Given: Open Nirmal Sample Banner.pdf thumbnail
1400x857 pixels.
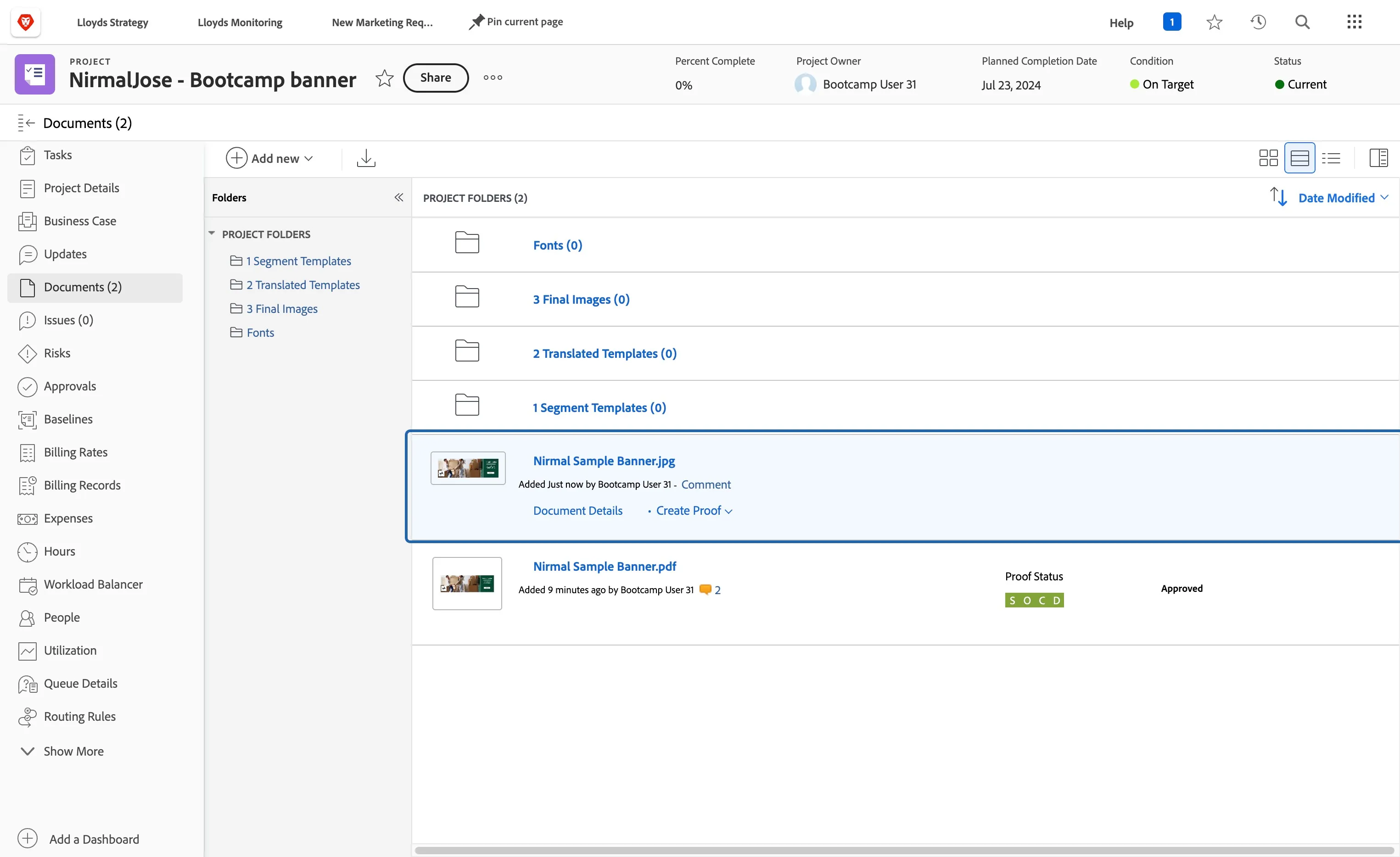Looking at the screenshot, I should pyautogui.click(x=467, y=583).
